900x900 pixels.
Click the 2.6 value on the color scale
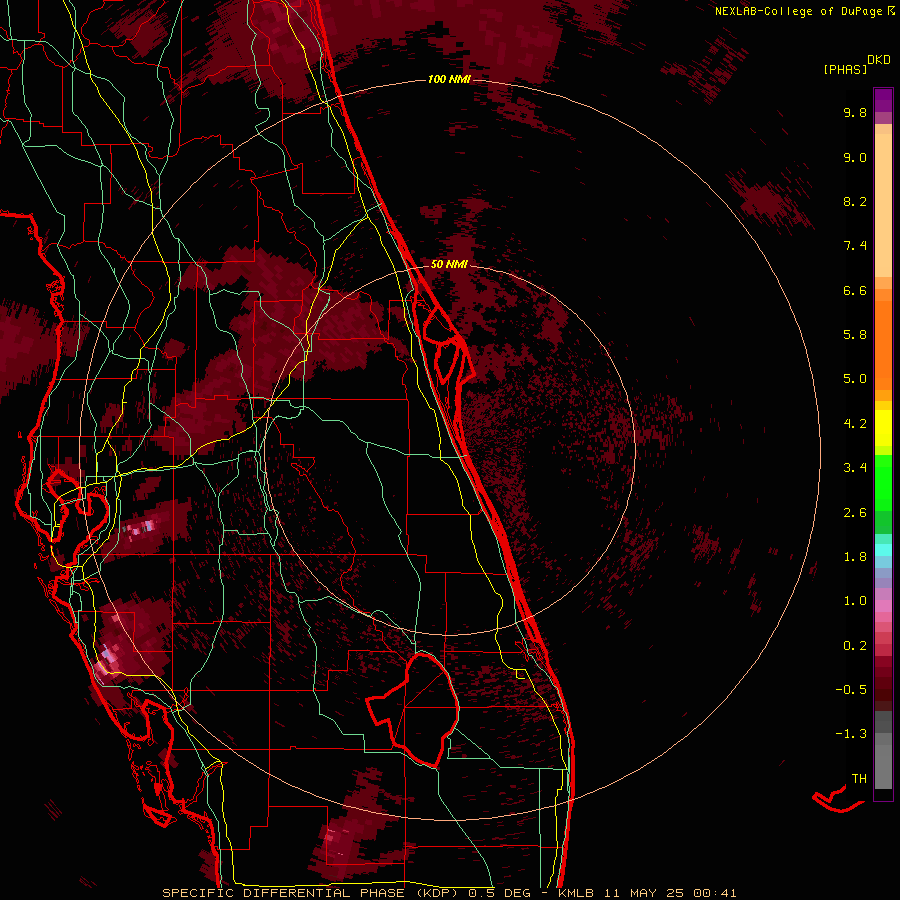pos(855,513)
